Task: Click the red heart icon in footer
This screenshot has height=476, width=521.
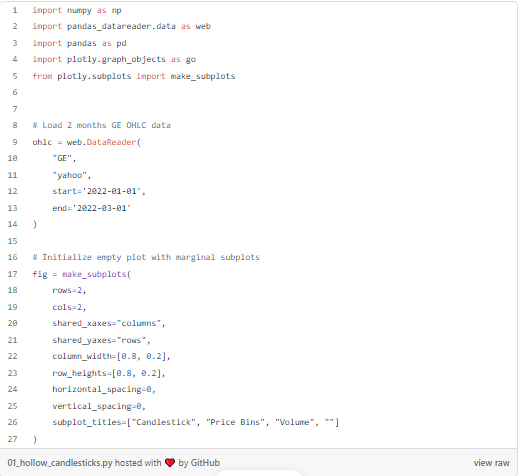Action: (170, 463)
